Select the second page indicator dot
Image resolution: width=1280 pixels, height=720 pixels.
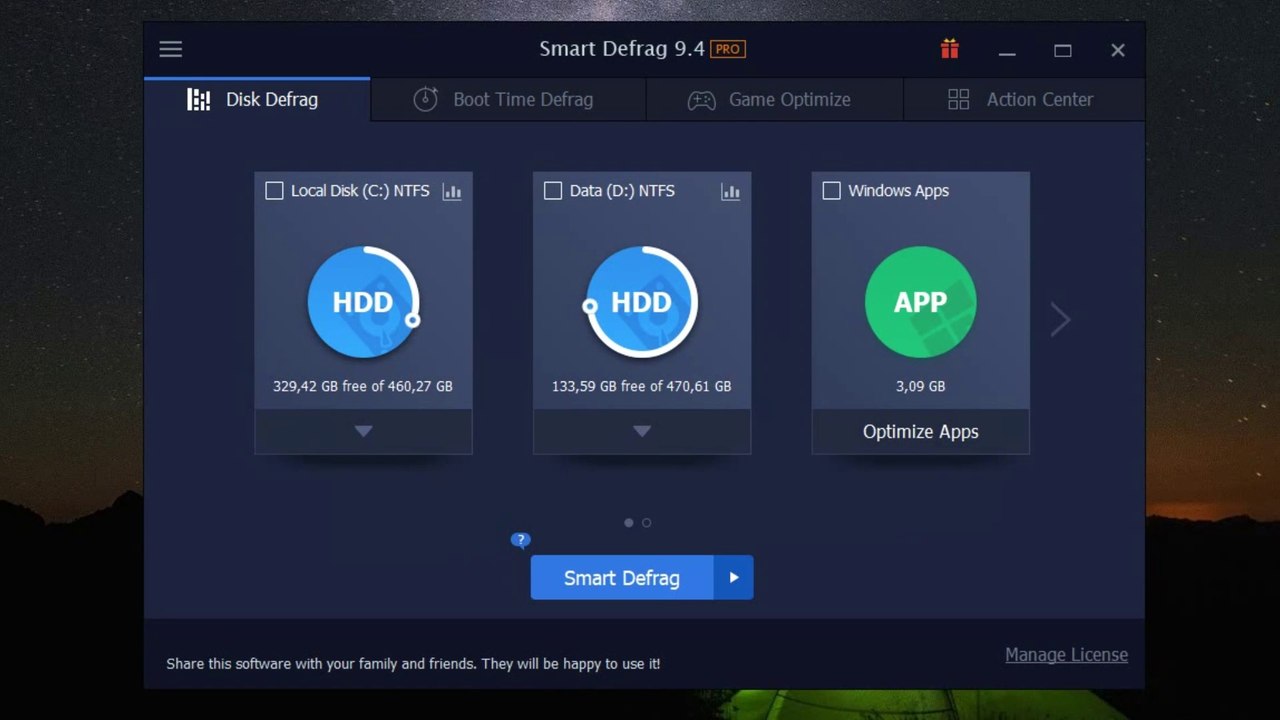(647, 522)
